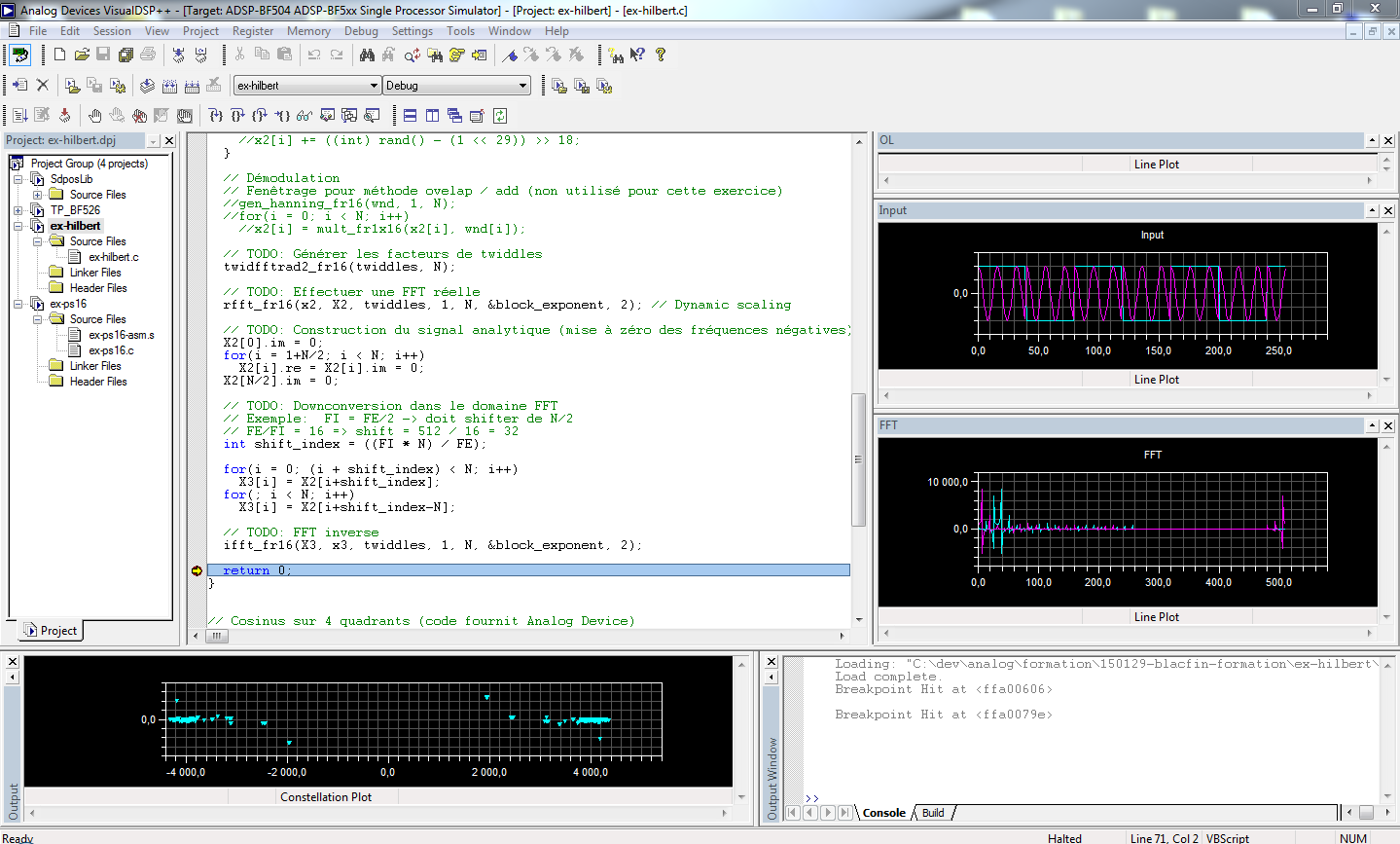Close the OL plot panel
The width and height of the screenshot is (1400, 844).
[x=1388, y=141]
